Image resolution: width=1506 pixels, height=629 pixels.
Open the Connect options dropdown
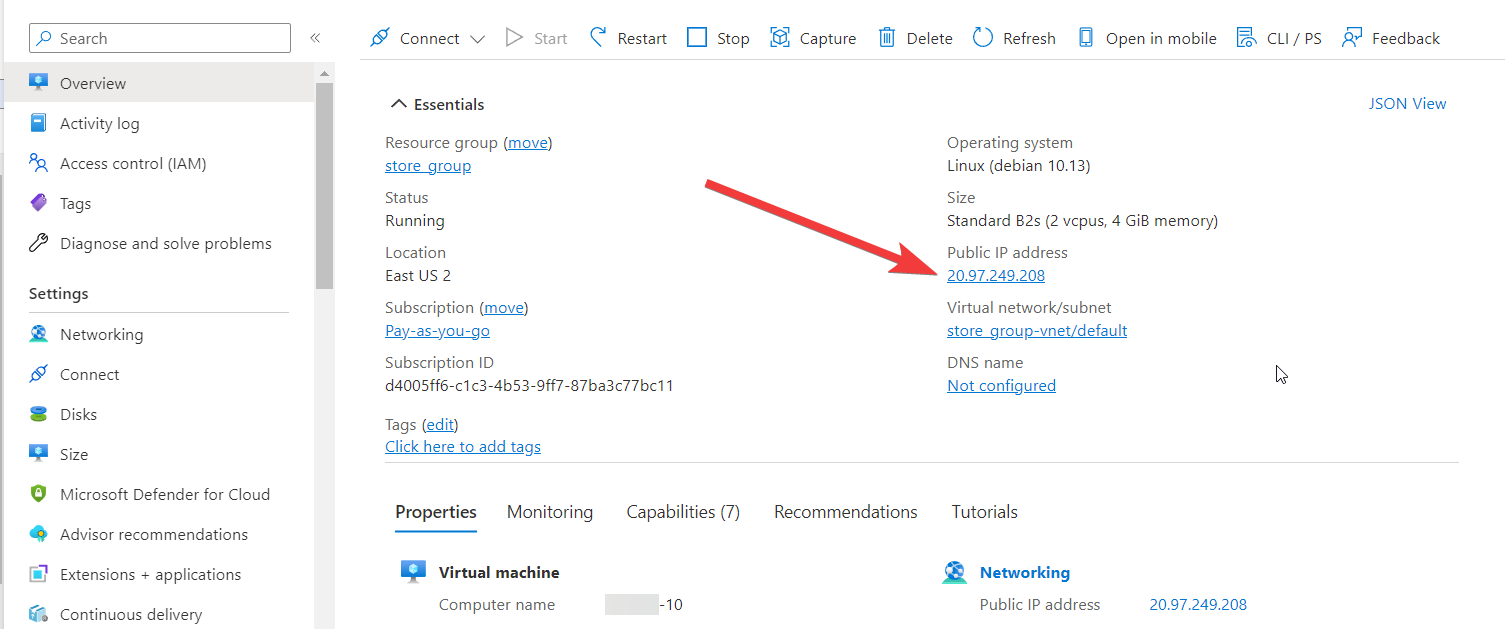pos(478,37)
